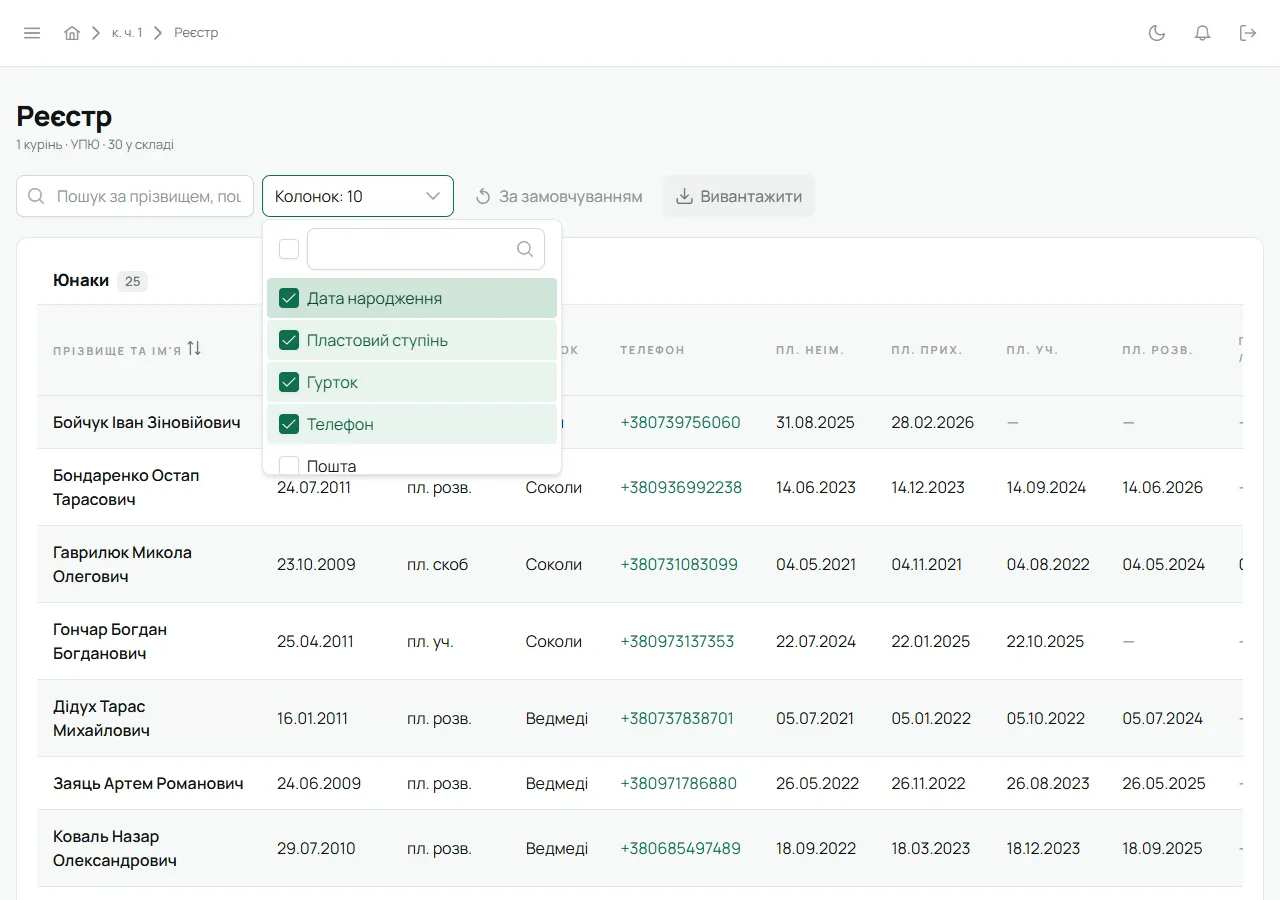Click the magnifier icon in column filter
Screen dimensions: 1280x900
coord(525,249)
